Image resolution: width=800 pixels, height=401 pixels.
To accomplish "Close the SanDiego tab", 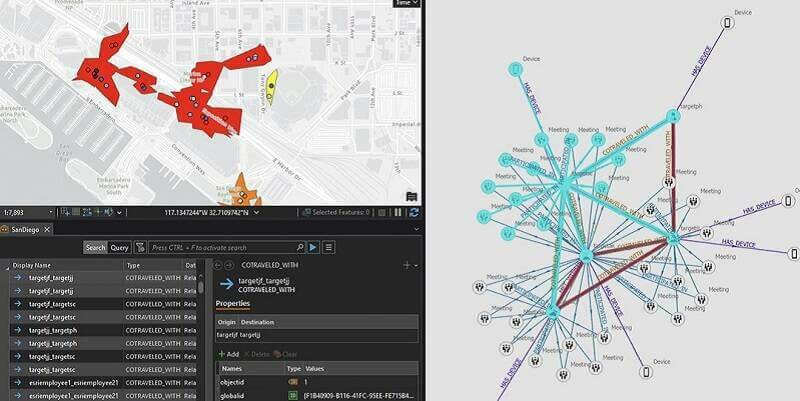I will pyautogui.click(x=47, y=230).
